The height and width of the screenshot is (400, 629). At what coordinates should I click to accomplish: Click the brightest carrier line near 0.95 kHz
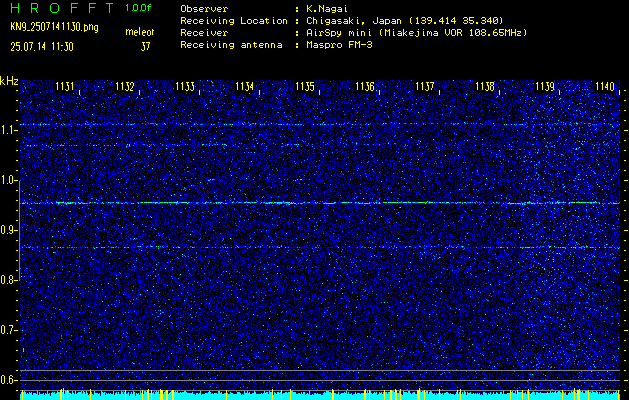(x=320, y=203)
